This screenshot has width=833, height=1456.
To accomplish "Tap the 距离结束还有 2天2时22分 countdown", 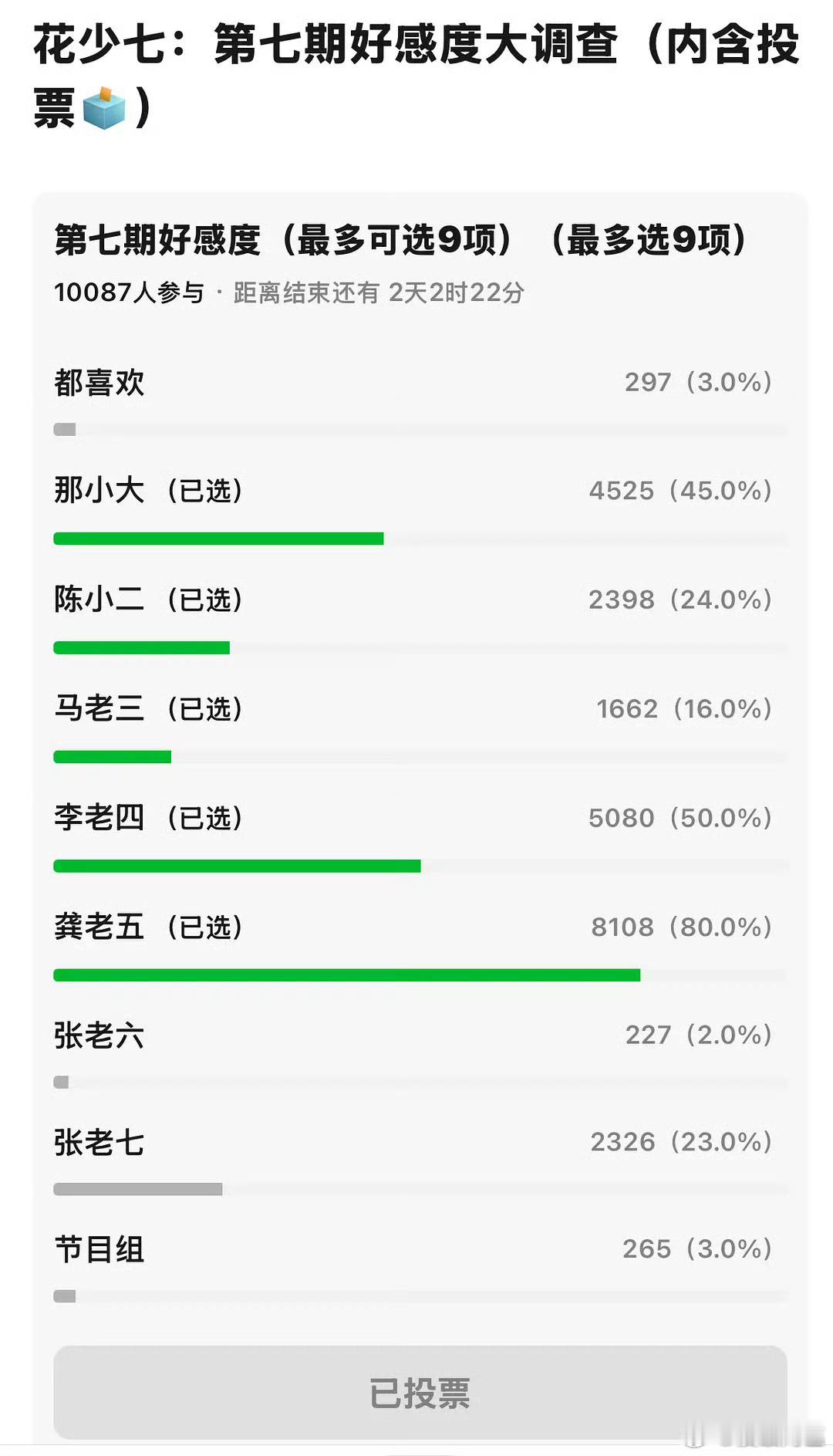I will (x=379, y=292).
